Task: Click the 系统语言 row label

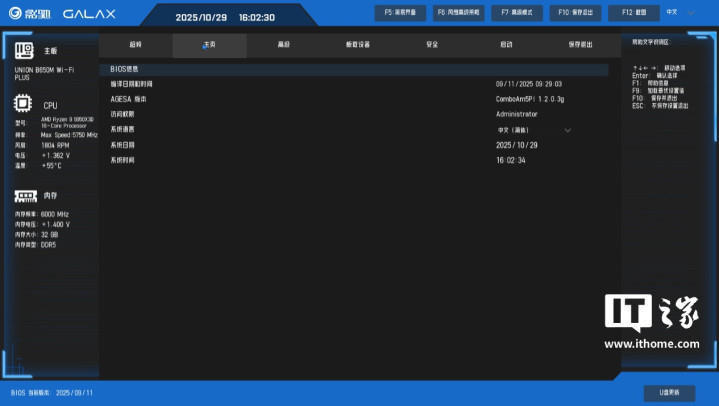Action: click(x=122, y=130)
